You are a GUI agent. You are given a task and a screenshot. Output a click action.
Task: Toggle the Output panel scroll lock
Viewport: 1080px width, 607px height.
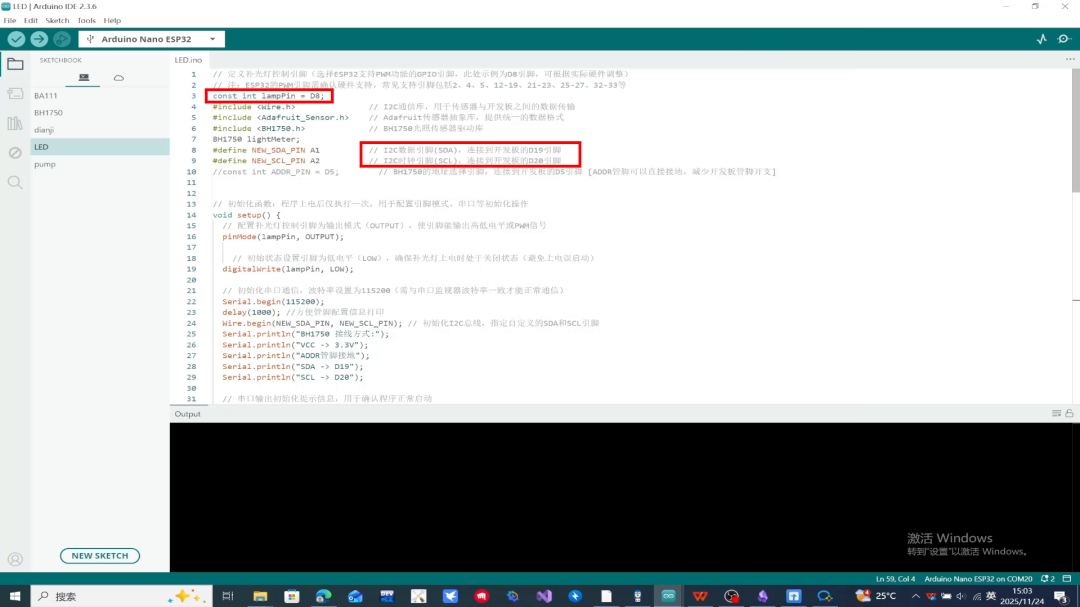click(1069, 413)
